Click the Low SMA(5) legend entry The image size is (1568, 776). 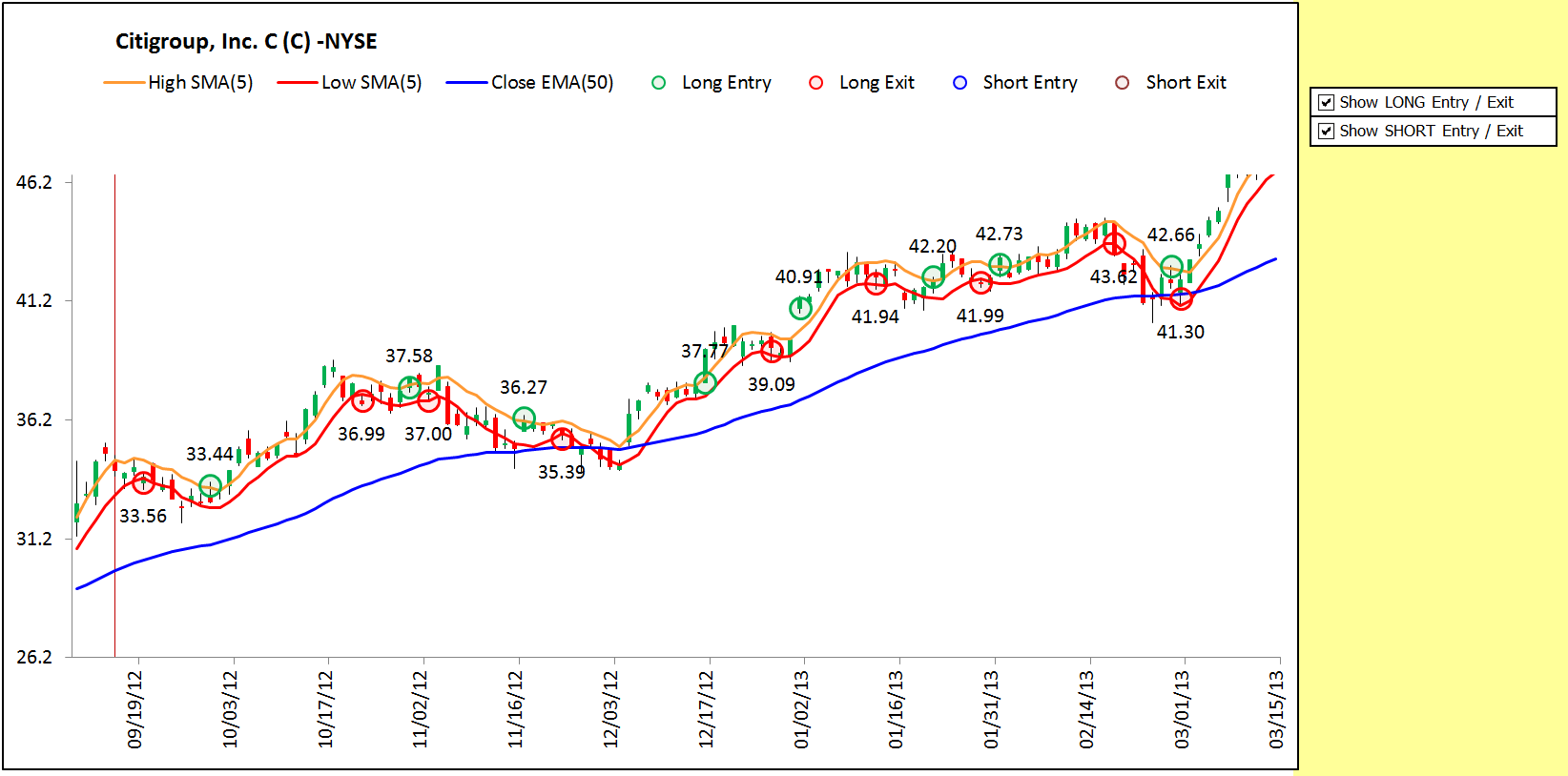click(x=349, y=83)
